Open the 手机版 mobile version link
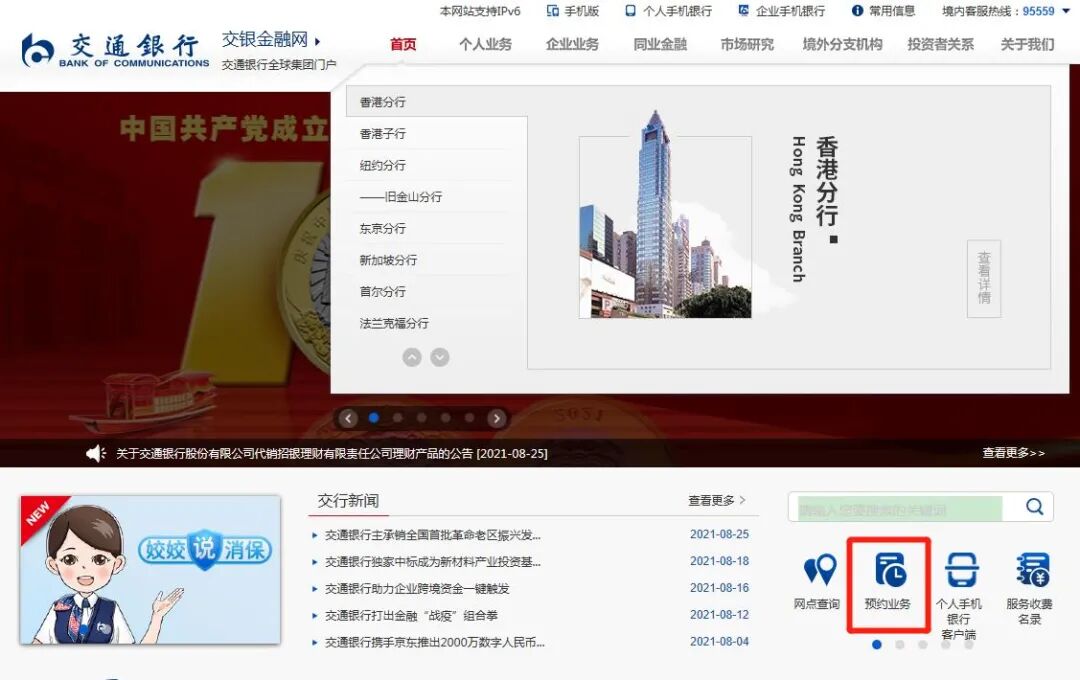1080x680 pixels. [x=572, y=11]
